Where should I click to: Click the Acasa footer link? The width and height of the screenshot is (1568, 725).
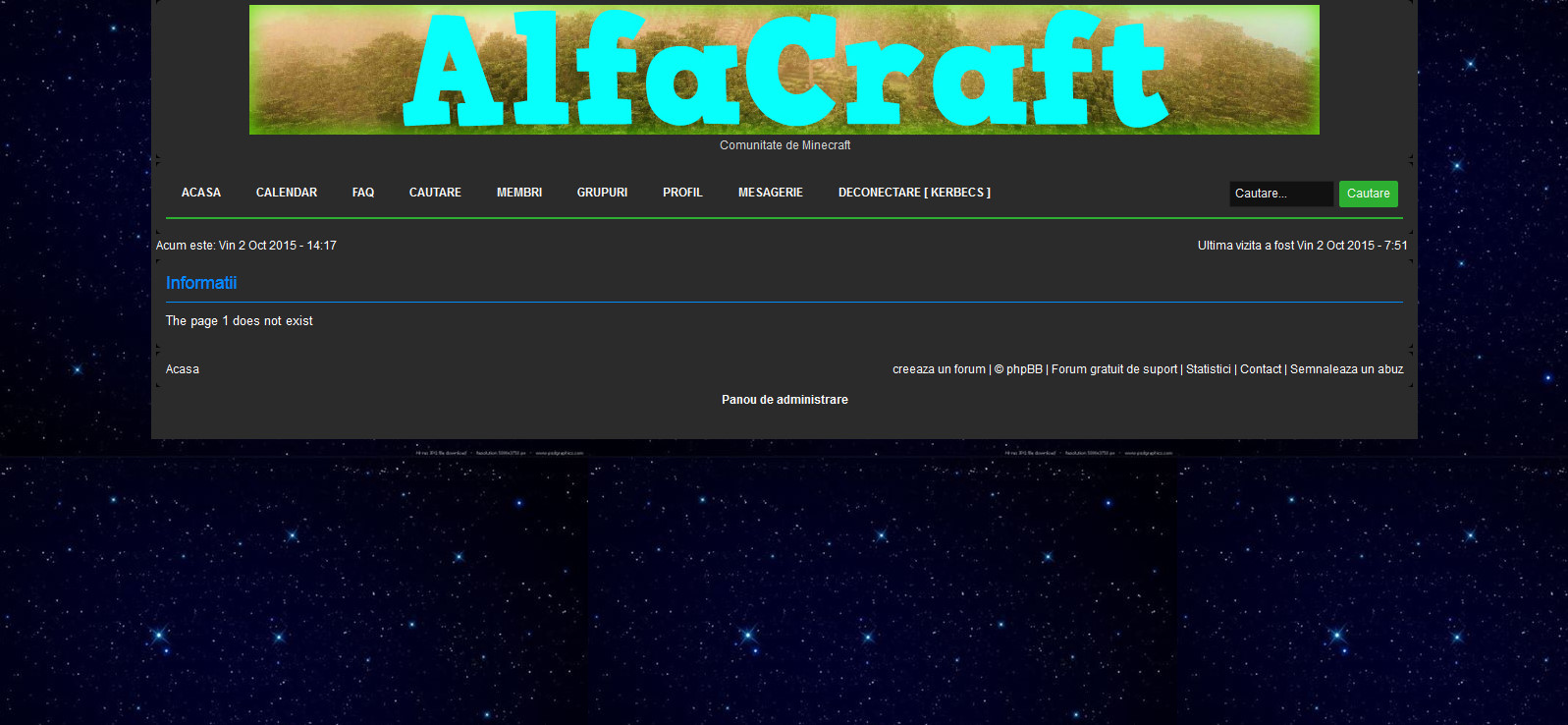183,369
